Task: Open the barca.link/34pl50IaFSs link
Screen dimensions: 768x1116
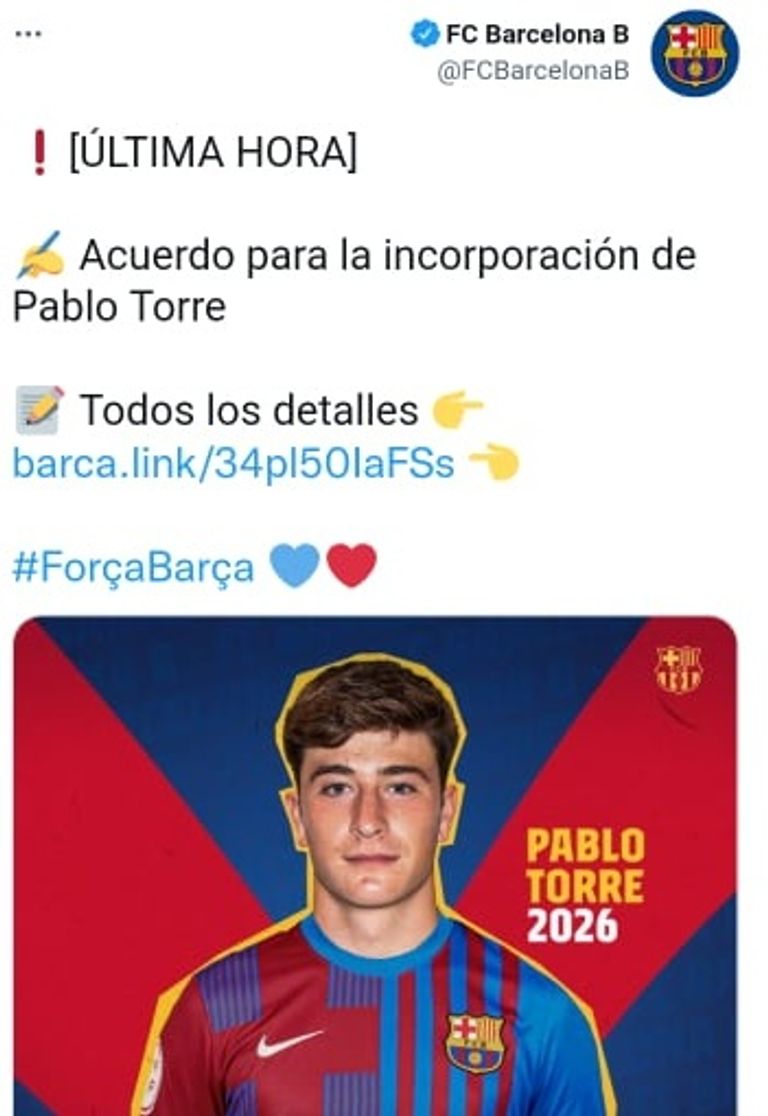Action: point(233,463)
